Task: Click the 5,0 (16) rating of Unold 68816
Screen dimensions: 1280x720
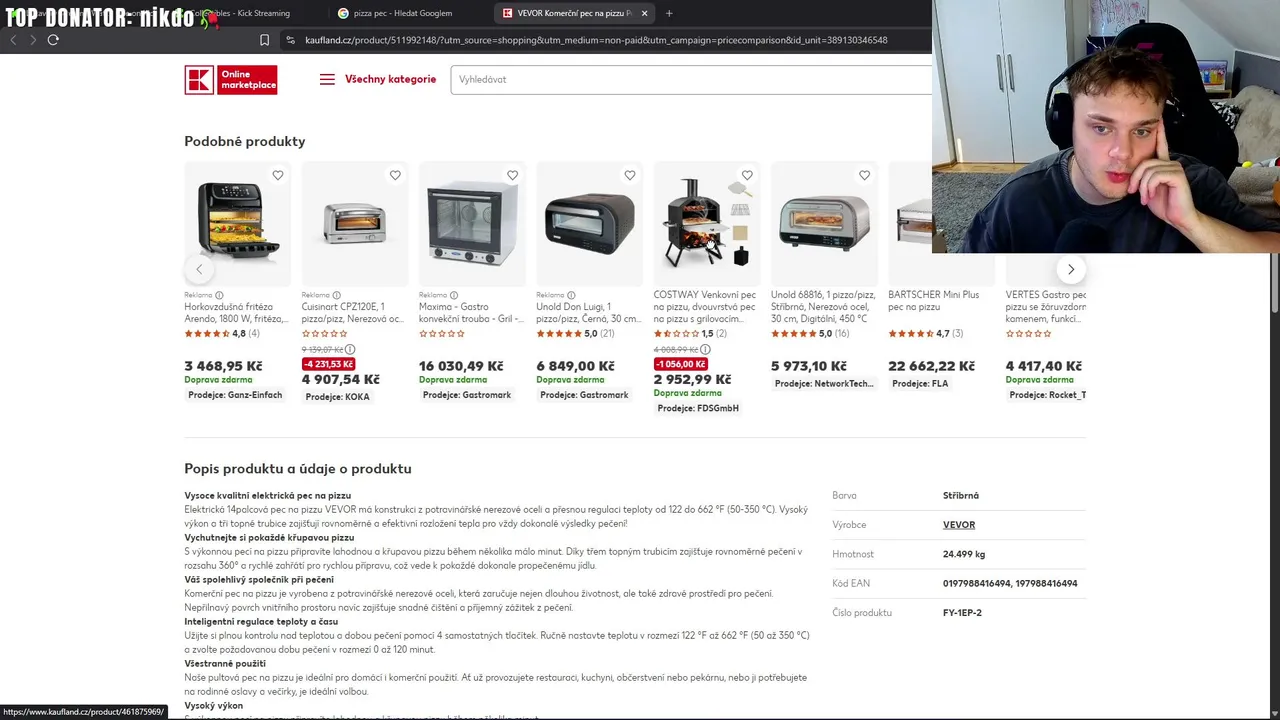Action: [811, 333]
